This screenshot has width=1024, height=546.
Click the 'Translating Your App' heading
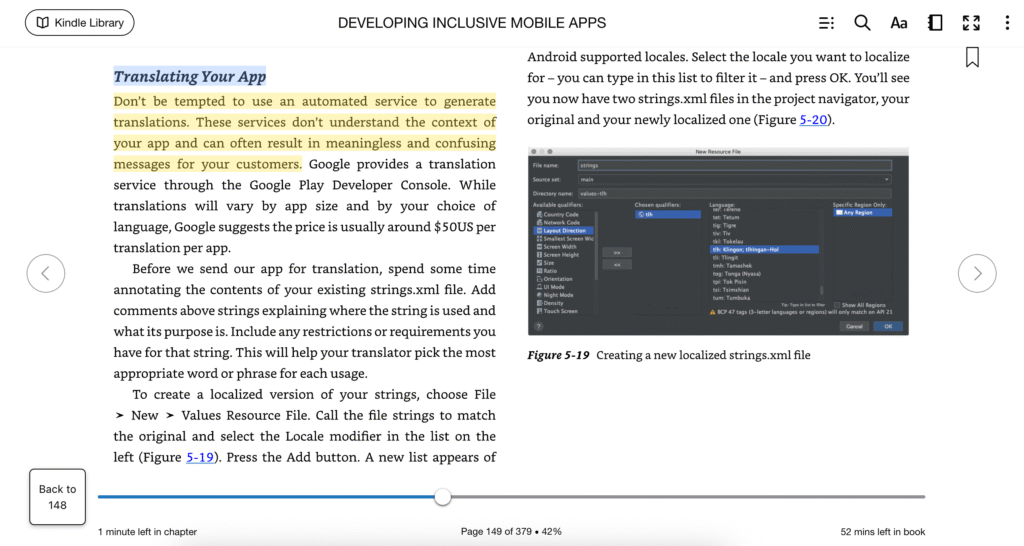(x=189, y=76)
